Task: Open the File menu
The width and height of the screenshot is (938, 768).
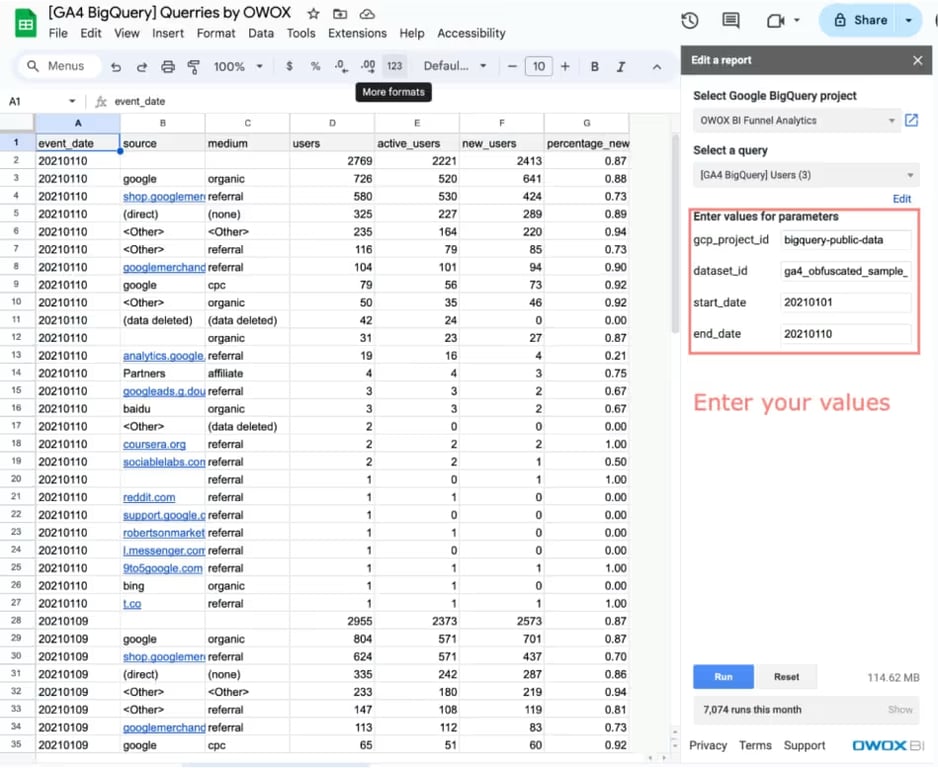Action: [58, 33]
